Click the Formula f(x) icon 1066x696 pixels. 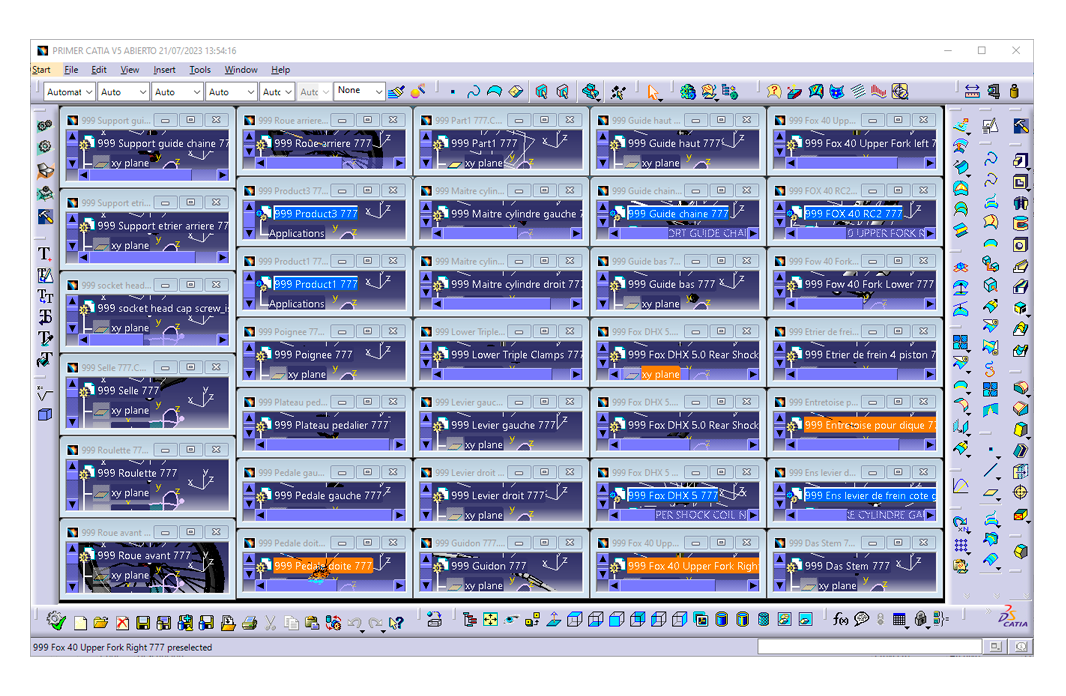click(840, 619)
